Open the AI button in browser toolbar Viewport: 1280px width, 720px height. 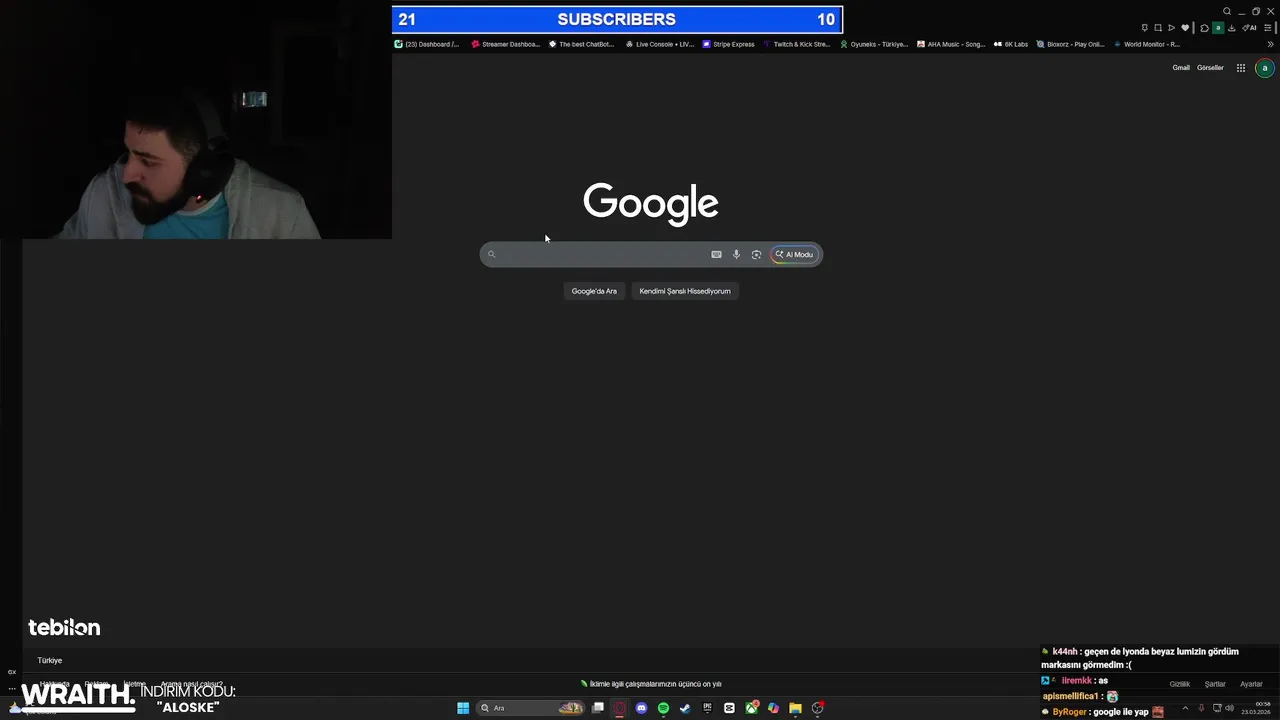(x=1249, y=27)
